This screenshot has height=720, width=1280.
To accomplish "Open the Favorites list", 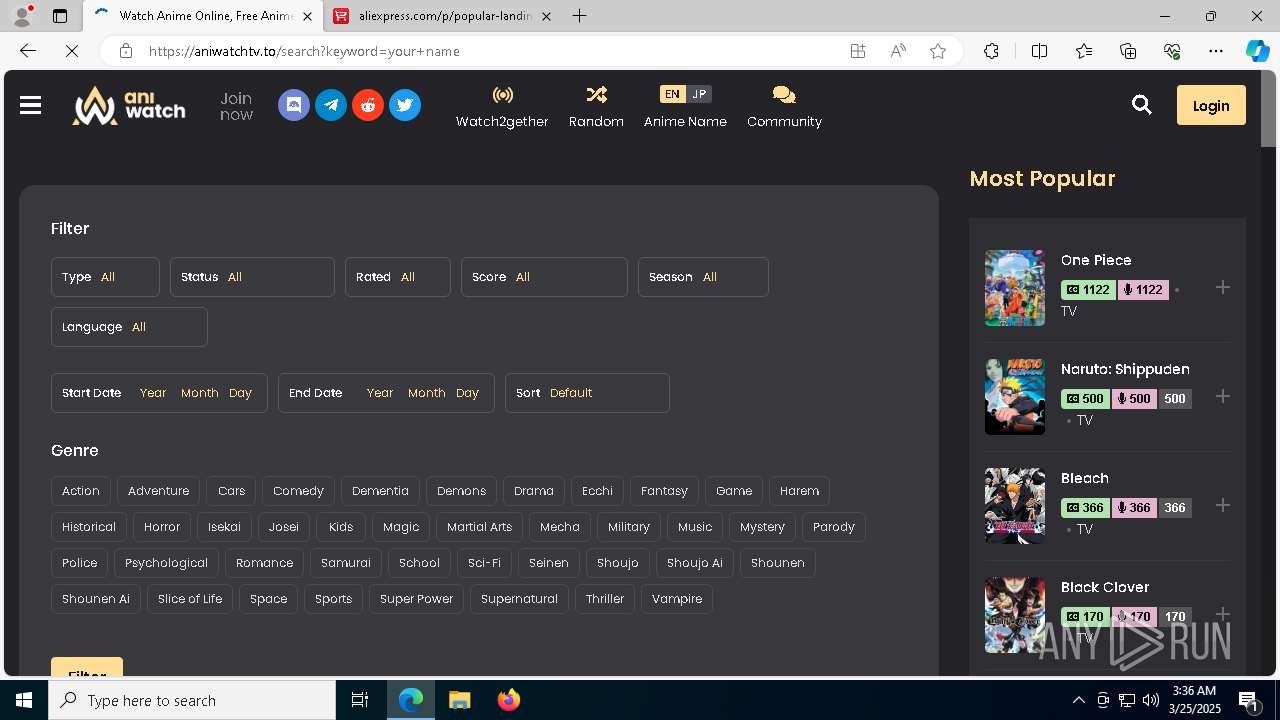I will coord(1084,51).
